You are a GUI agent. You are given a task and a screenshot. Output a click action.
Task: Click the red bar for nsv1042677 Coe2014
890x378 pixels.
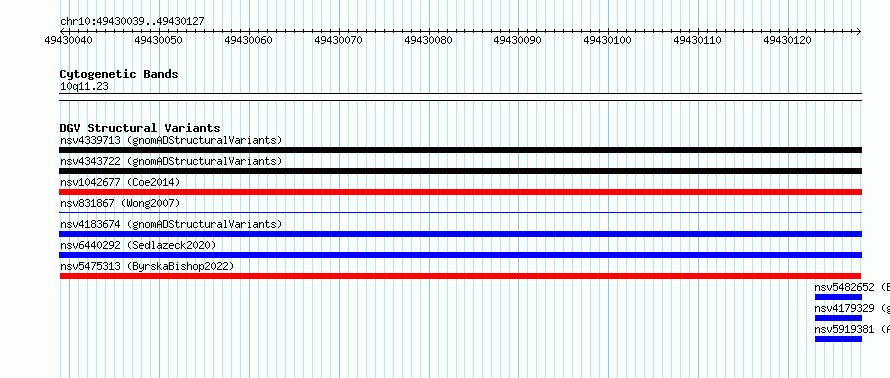click(x=460, y=192)
